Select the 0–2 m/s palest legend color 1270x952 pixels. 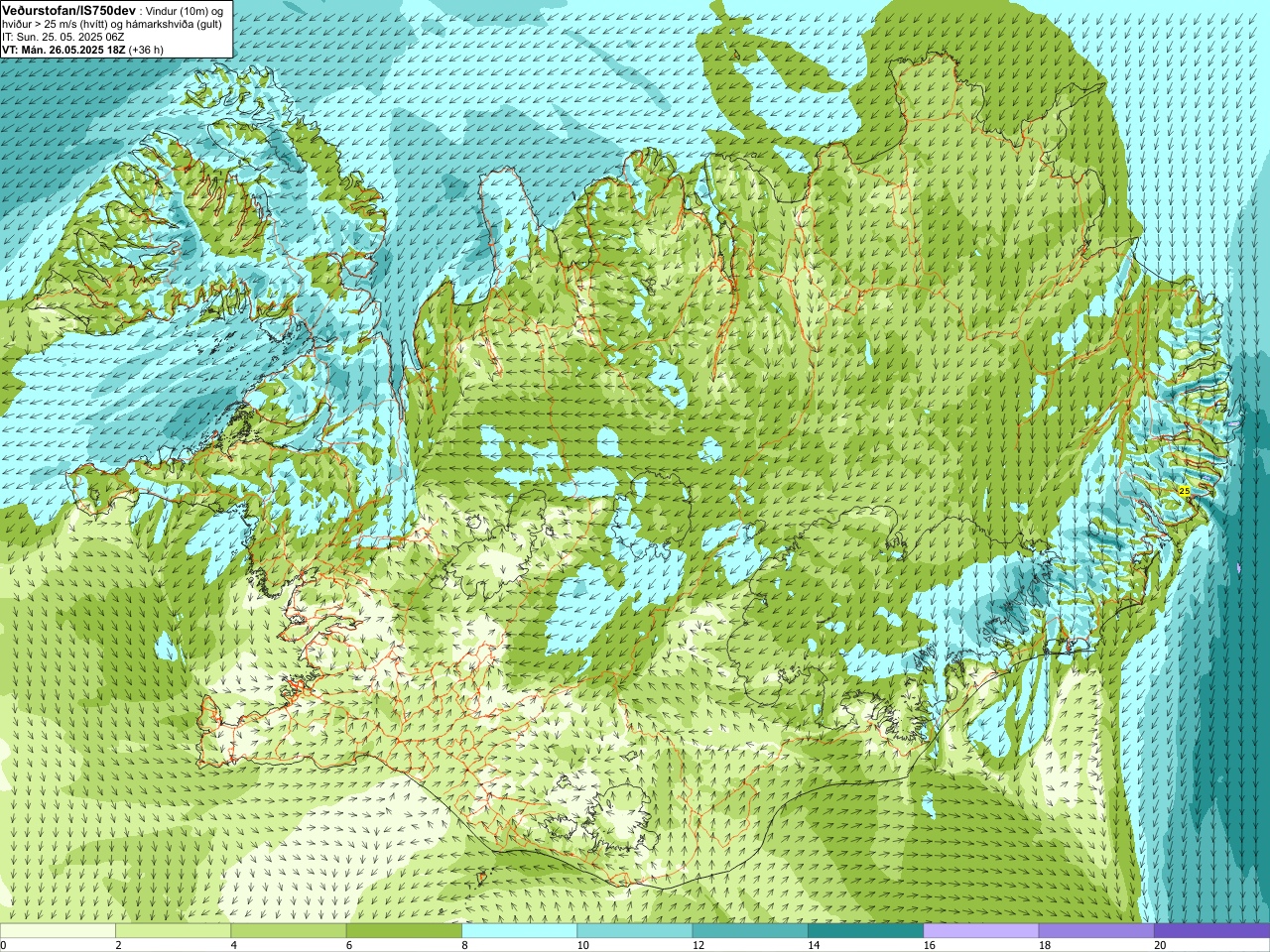click(x=58, y=931)
